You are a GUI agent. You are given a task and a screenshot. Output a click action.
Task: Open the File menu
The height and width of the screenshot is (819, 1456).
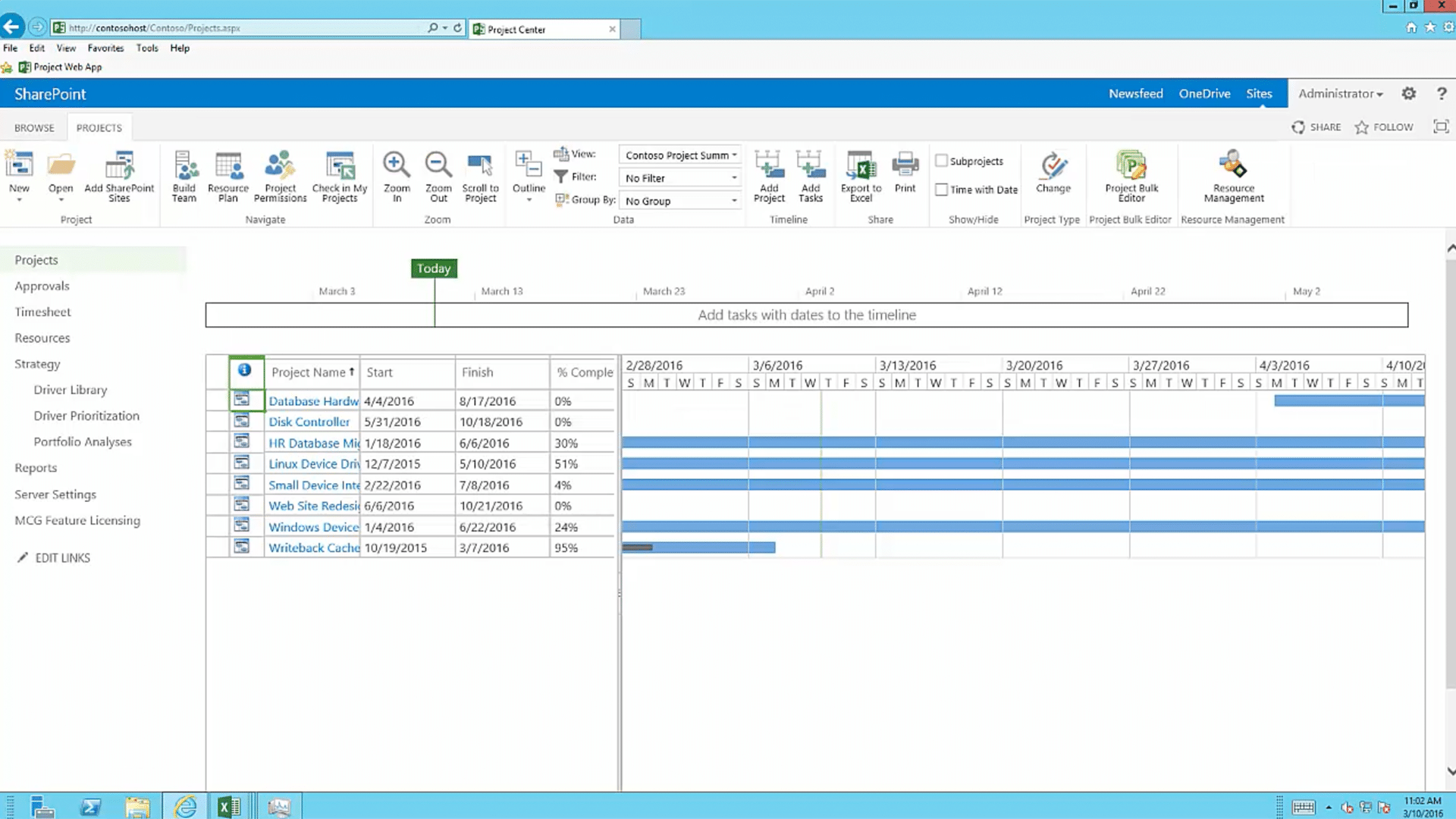pos(10,48)
